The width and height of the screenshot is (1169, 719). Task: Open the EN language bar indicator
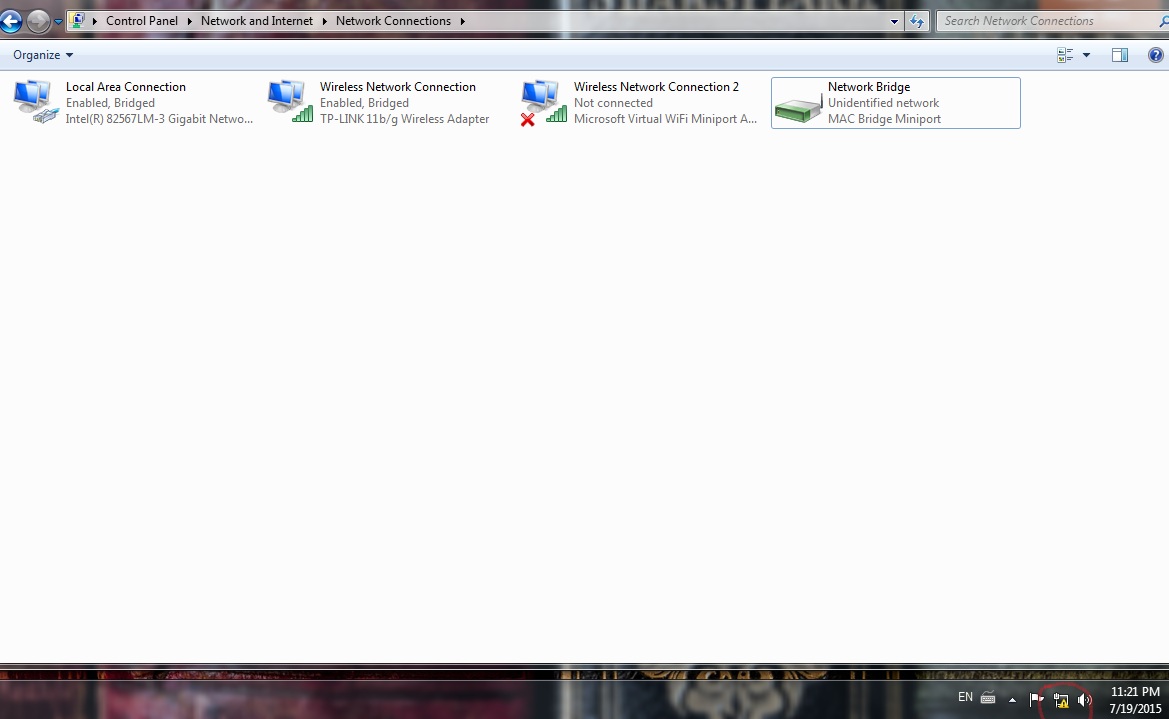(x=965, y=697)
